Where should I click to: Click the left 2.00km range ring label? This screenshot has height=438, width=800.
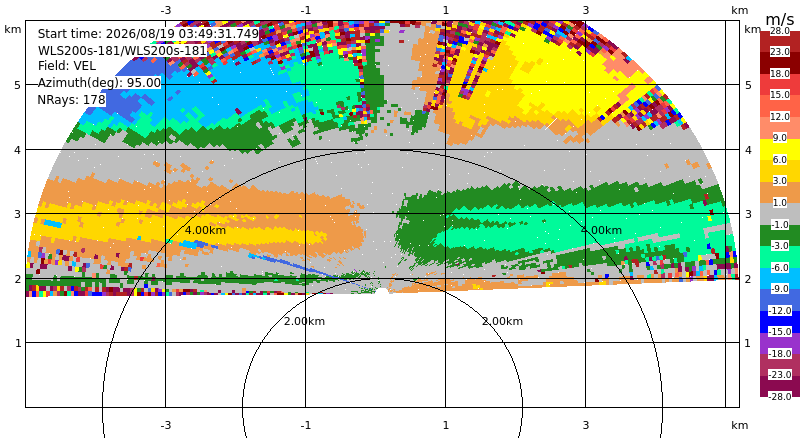(x=304, y=321)
